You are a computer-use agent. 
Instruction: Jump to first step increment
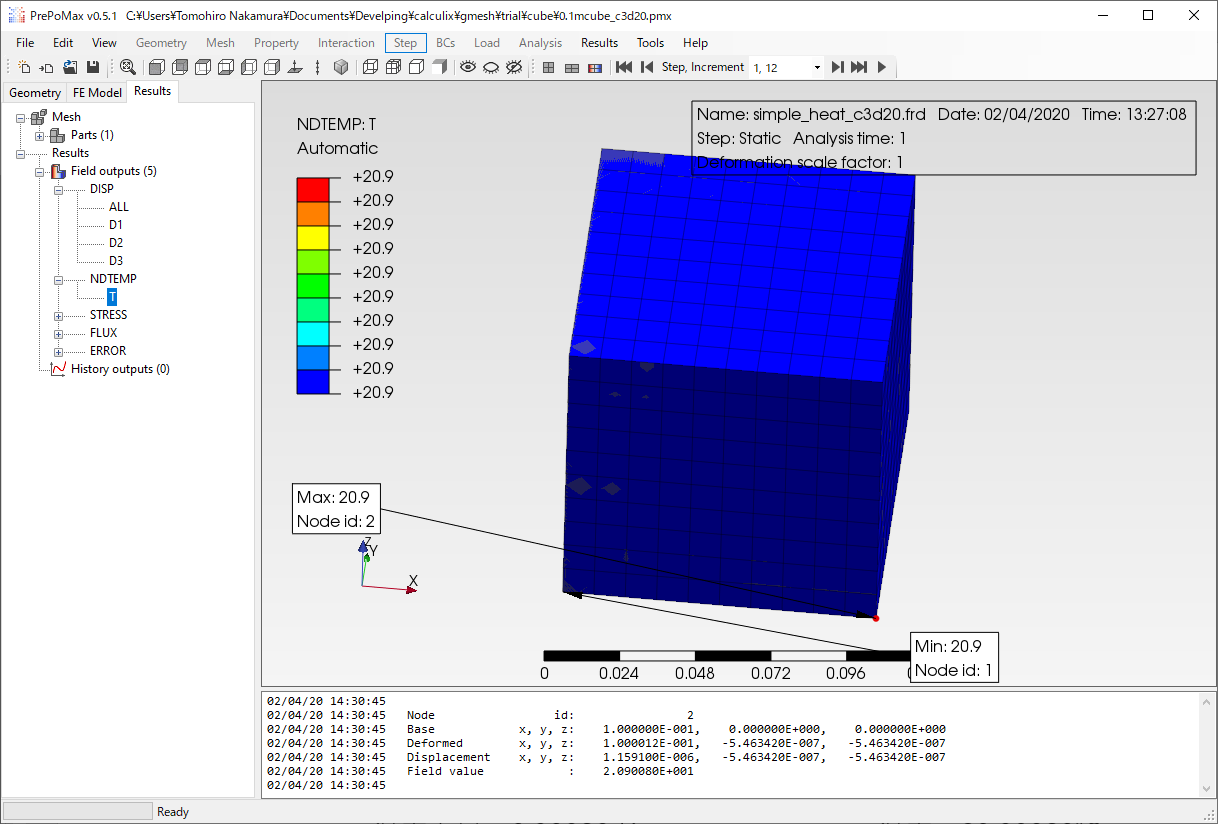[x=624, y=67]
